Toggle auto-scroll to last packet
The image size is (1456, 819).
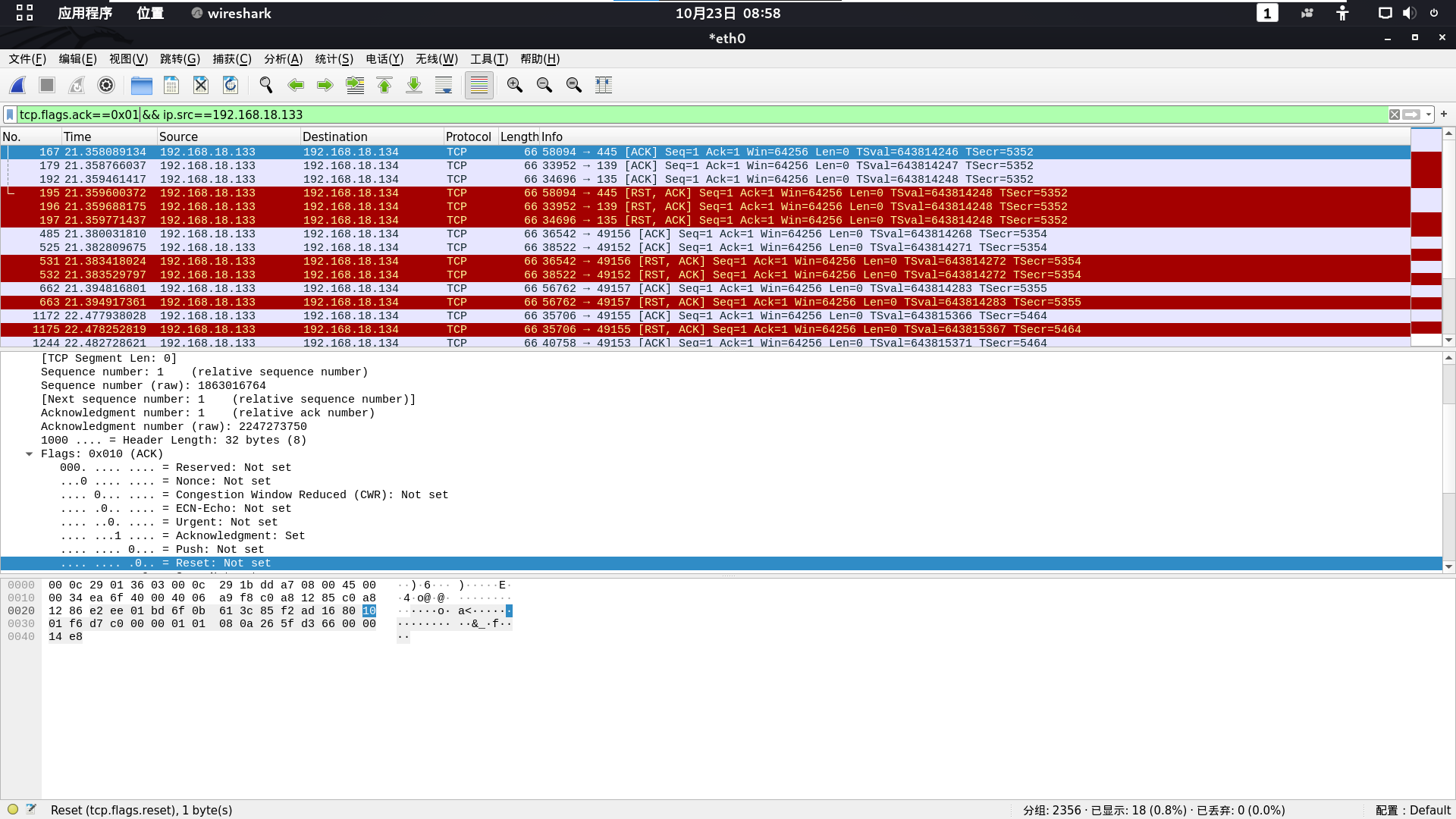(444, 85)
